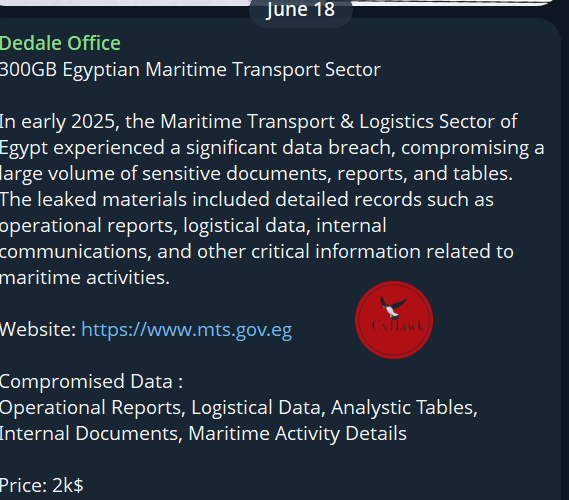The width and height of the screenshot is (569, 500).
Task: Click the hawk bird inside the logo
Action: pyautogui.click(x=393, y=307)
